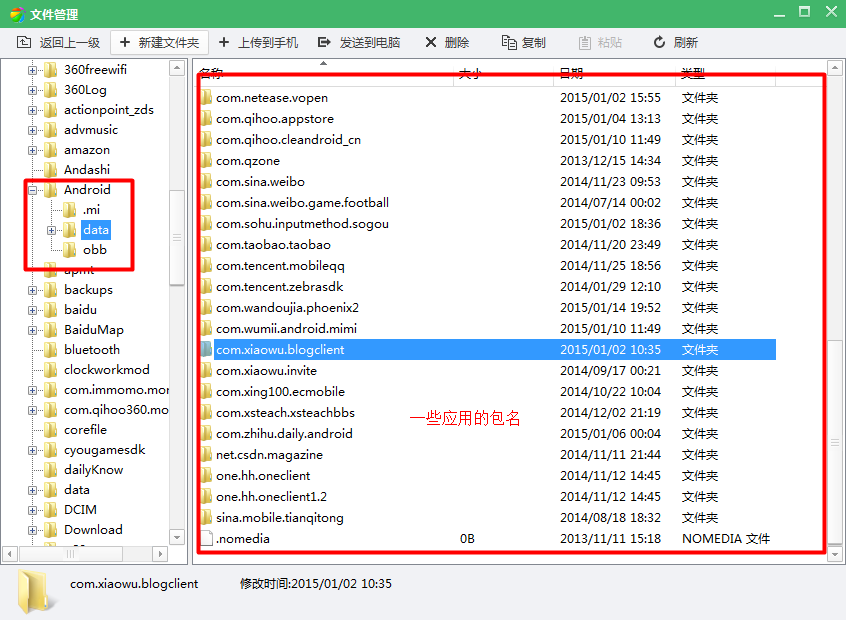Click folder icon next to Andashi
The image size is (846, 620).
tap(51, 169)
